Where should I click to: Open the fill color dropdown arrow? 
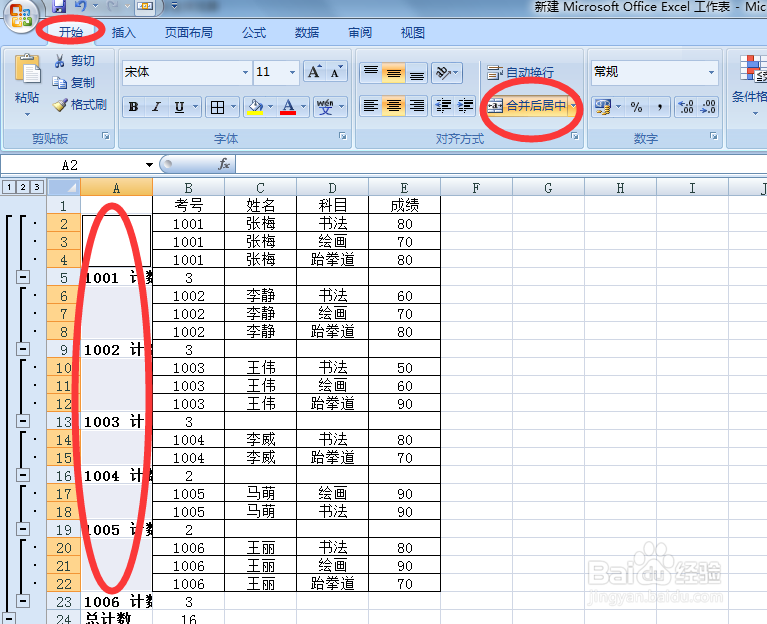pos(271,107)
